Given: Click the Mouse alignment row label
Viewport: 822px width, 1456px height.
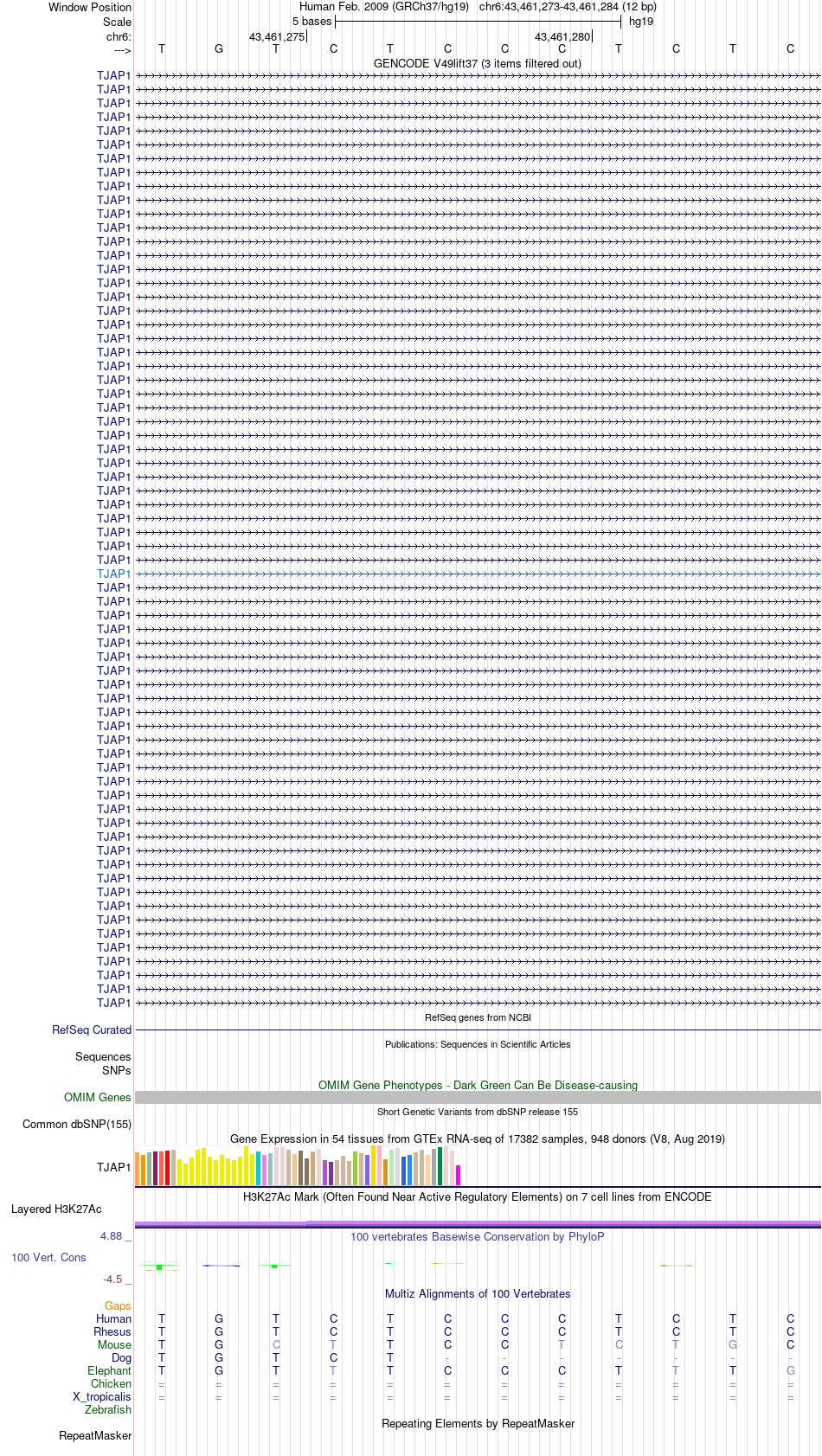Looking at the screenshot, I should click(114, 1344).
